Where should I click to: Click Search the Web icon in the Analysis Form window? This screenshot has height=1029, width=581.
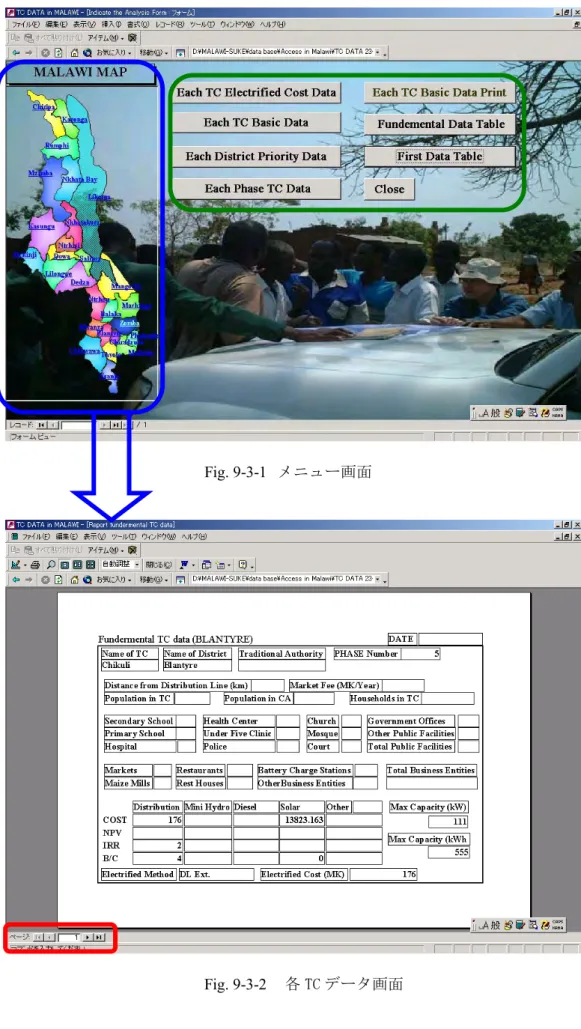tap(87, 52)
